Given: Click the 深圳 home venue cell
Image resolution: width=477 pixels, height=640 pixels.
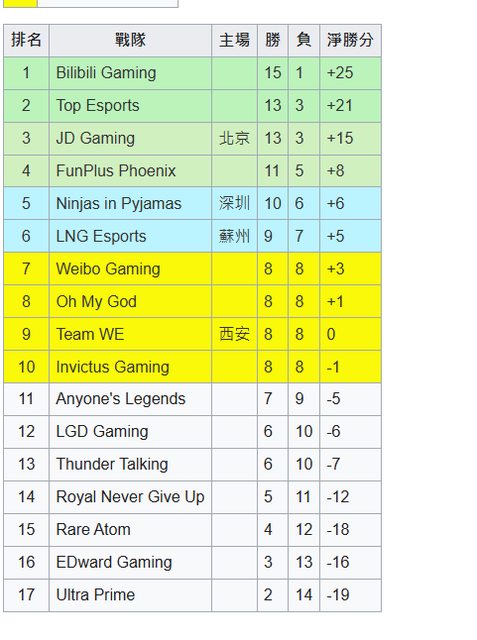Looking at the screenshot, I should [x=234, y=204].
